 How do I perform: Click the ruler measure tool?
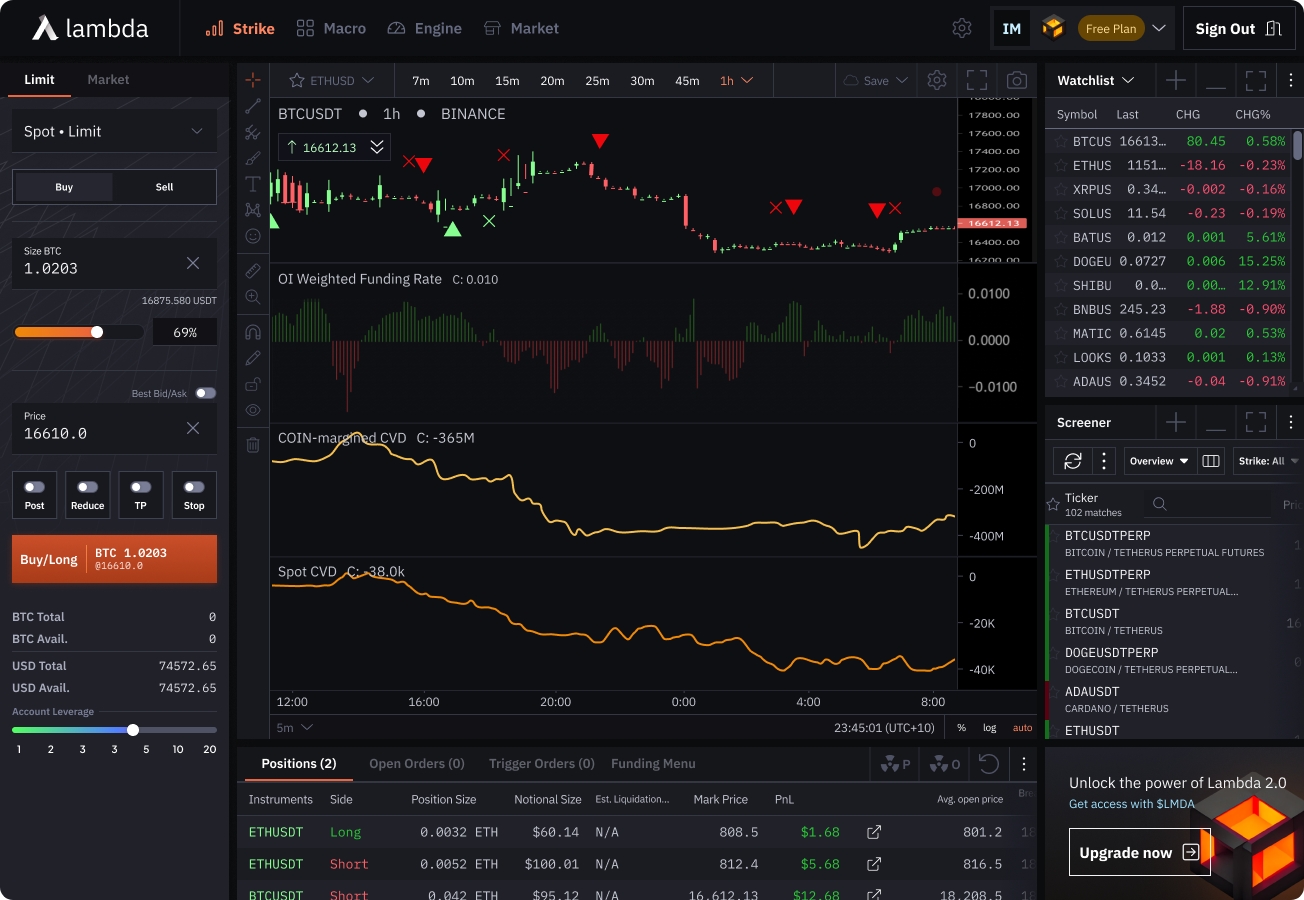point(253,270)
